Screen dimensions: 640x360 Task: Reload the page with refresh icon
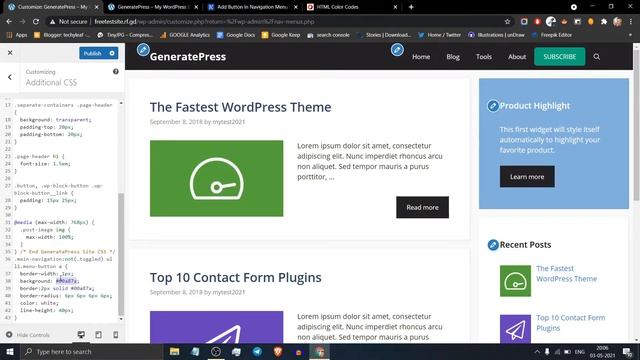36,22
